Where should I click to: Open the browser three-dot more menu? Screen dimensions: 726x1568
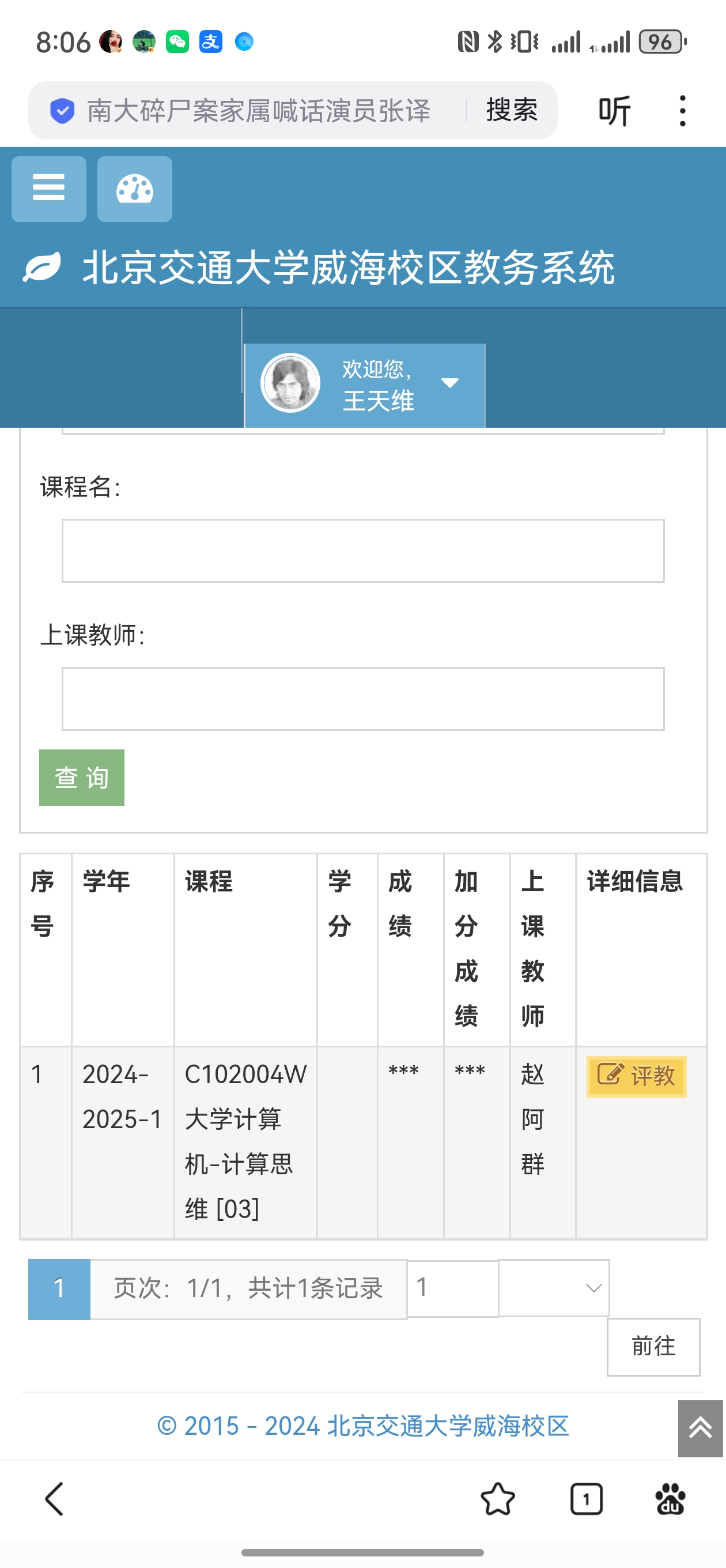[x=683, y=111]
